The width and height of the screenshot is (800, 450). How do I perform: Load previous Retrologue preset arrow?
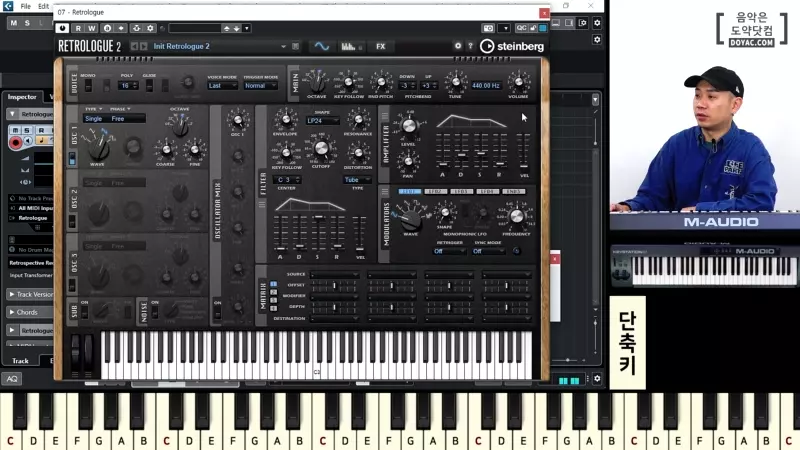(134, 46)
